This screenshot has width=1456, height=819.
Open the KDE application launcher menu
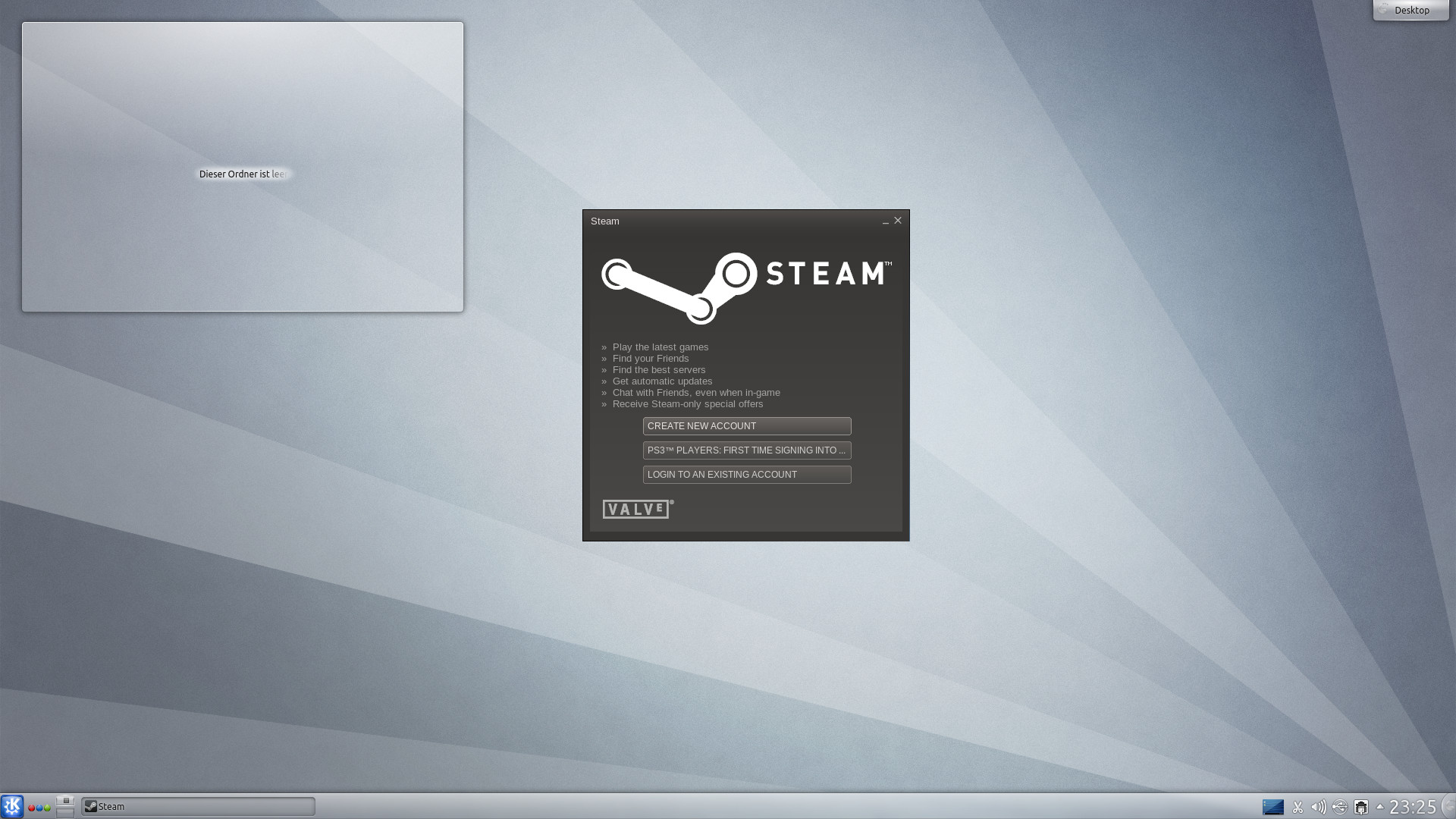(12, 806)
